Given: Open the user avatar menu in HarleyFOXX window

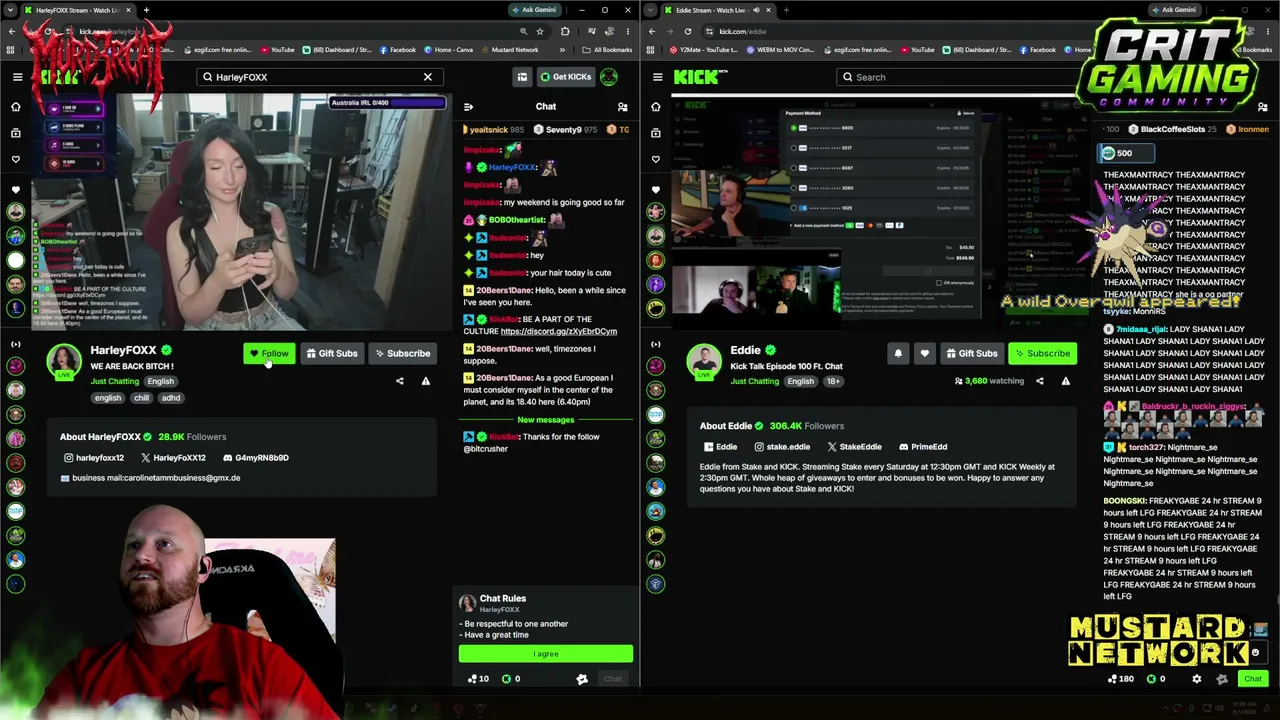Looking at the screenshot, I should click(x=609, y=77).
